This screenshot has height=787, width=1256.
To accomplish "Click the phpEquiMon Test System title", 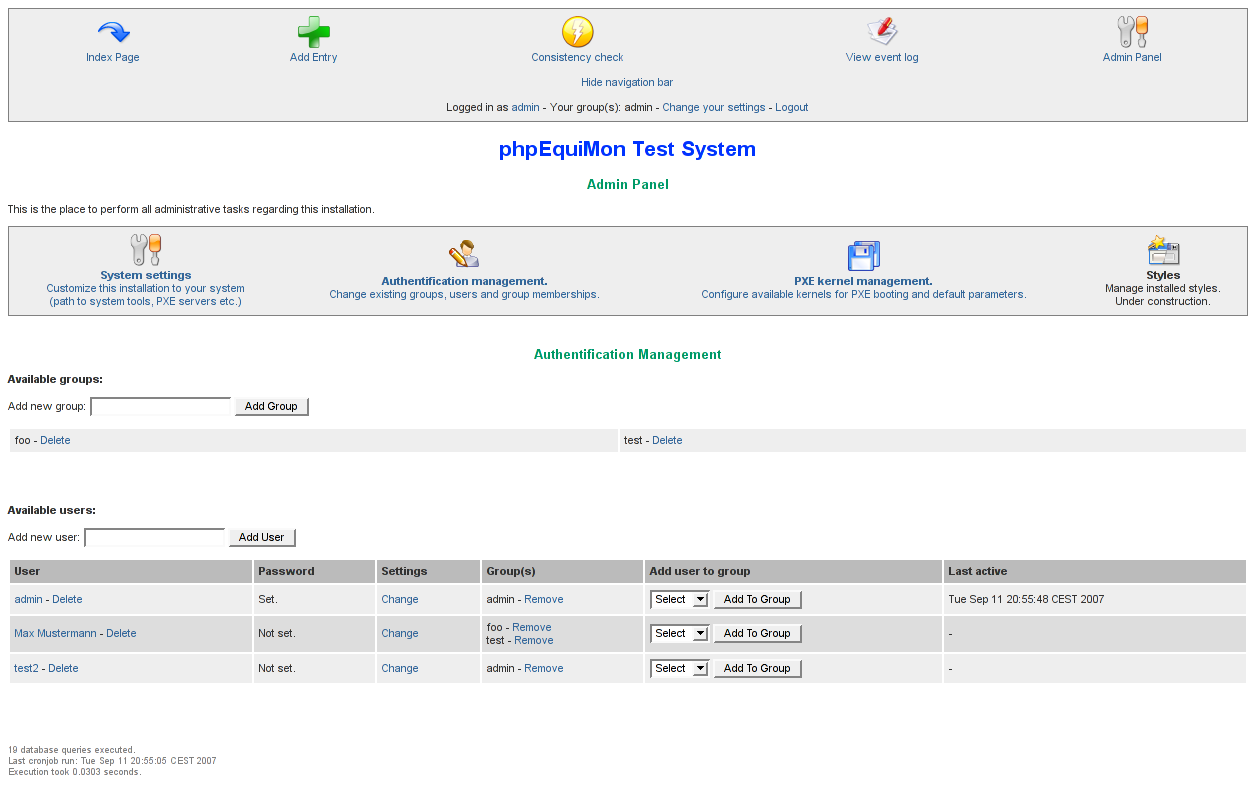I will click(x=627, y=149).
